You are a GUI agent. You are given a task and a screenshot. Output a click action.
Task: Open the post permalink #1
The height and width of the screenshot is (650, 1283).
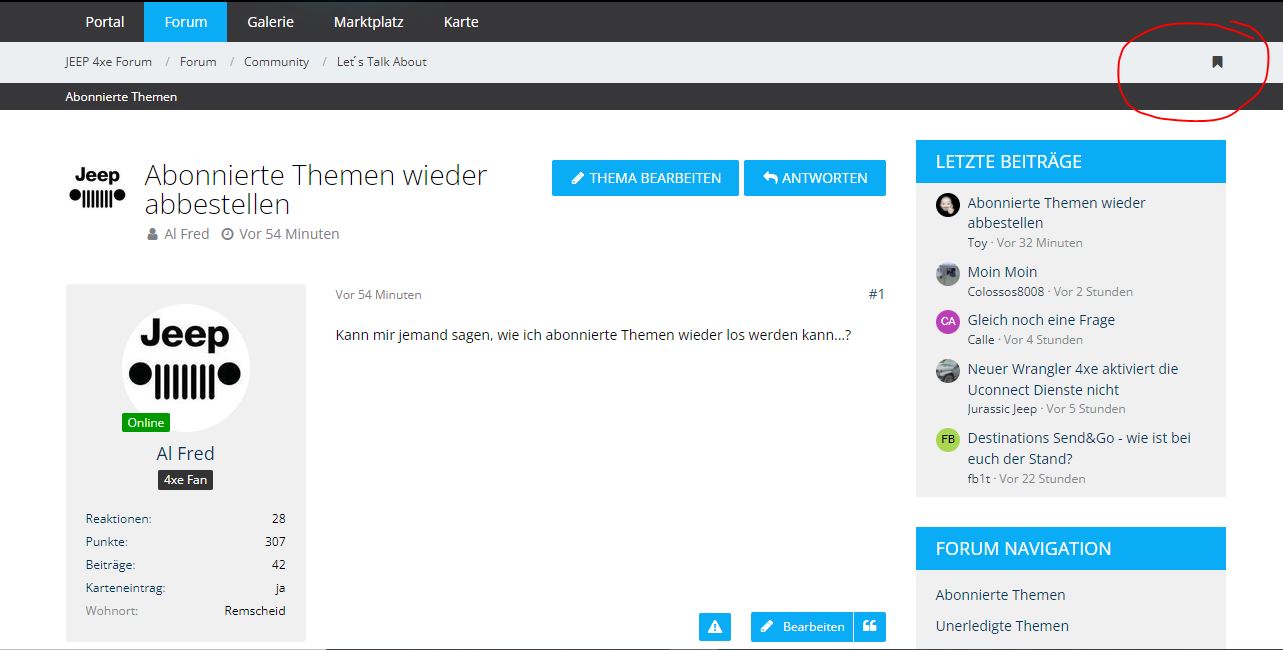click(x=876, y=294)
